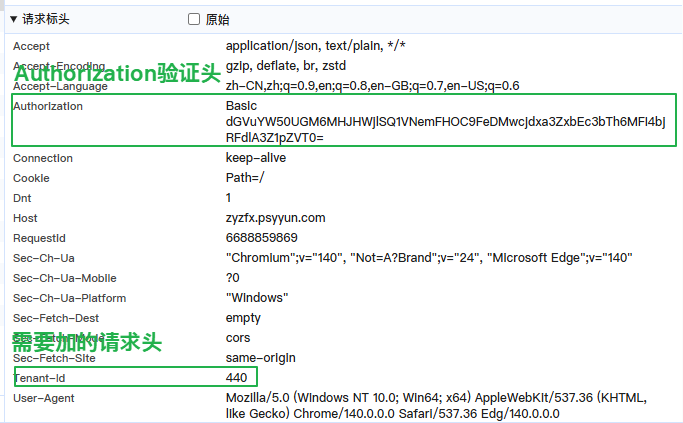Select the Sec-Ch-Ua-Platform value "Windows"
The image size is (683, 423).
point(257,298)
